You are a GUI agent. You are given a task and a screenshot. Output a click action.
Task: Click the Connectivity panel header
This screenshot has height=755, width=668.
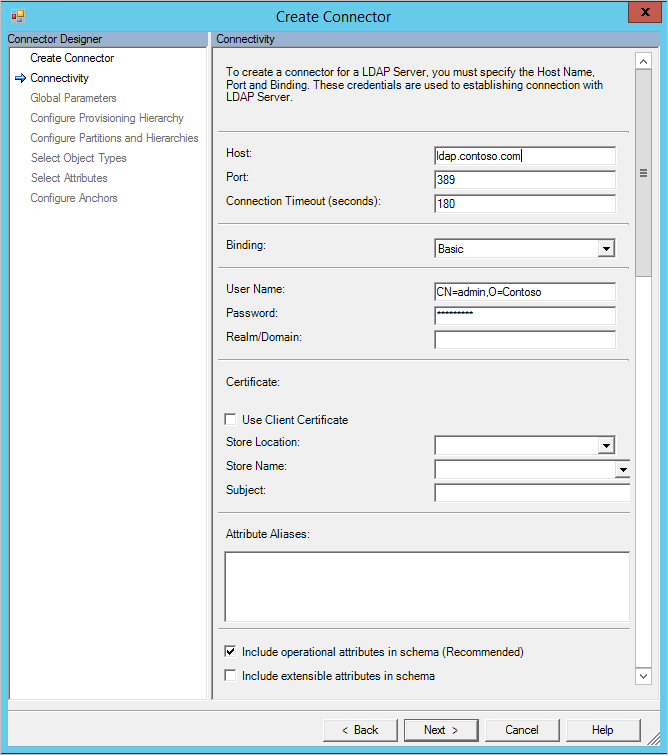coord(437,39)
